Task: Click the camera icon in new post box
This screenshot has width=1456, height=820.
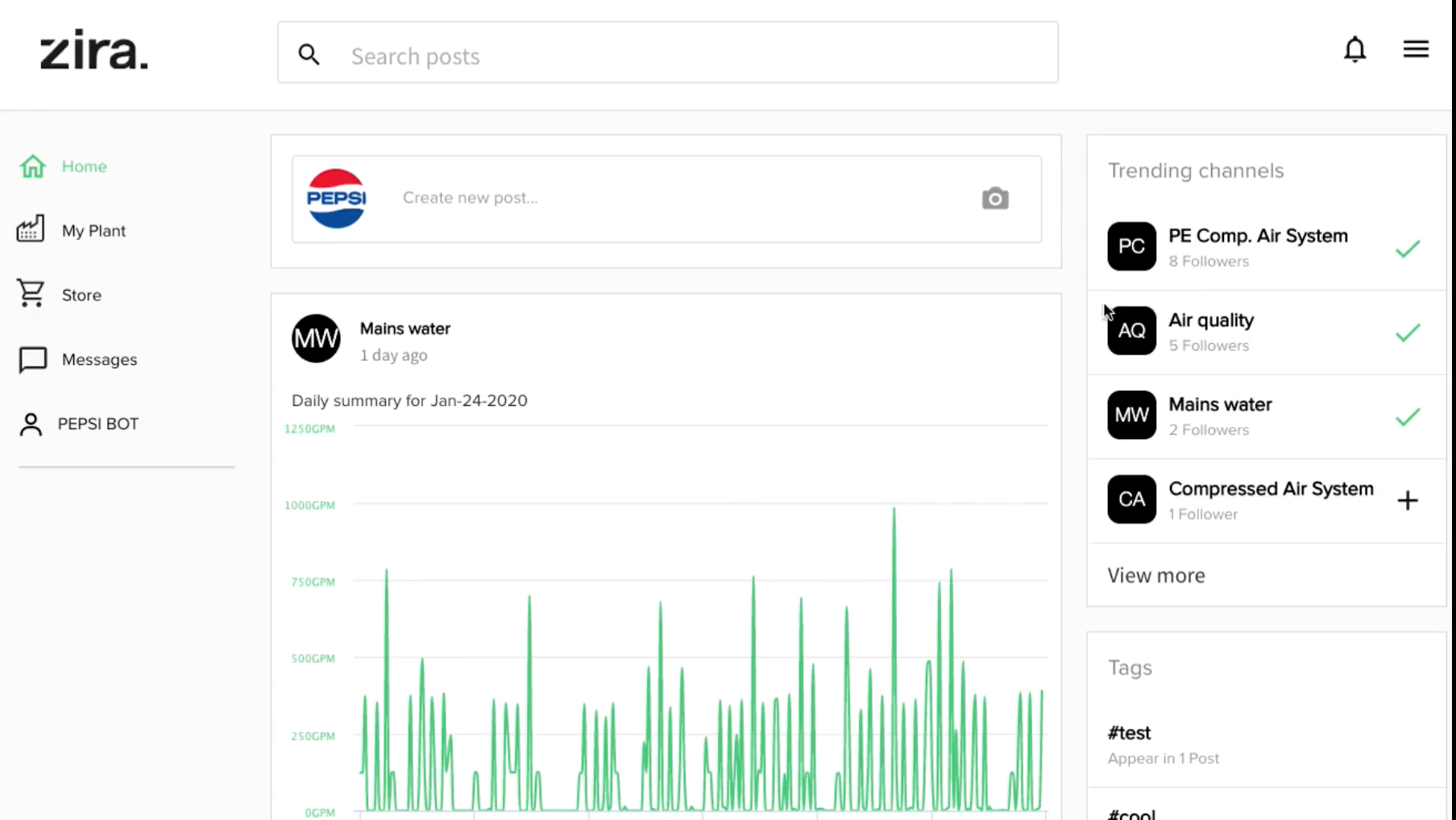Action: click(x=994, y=198)
